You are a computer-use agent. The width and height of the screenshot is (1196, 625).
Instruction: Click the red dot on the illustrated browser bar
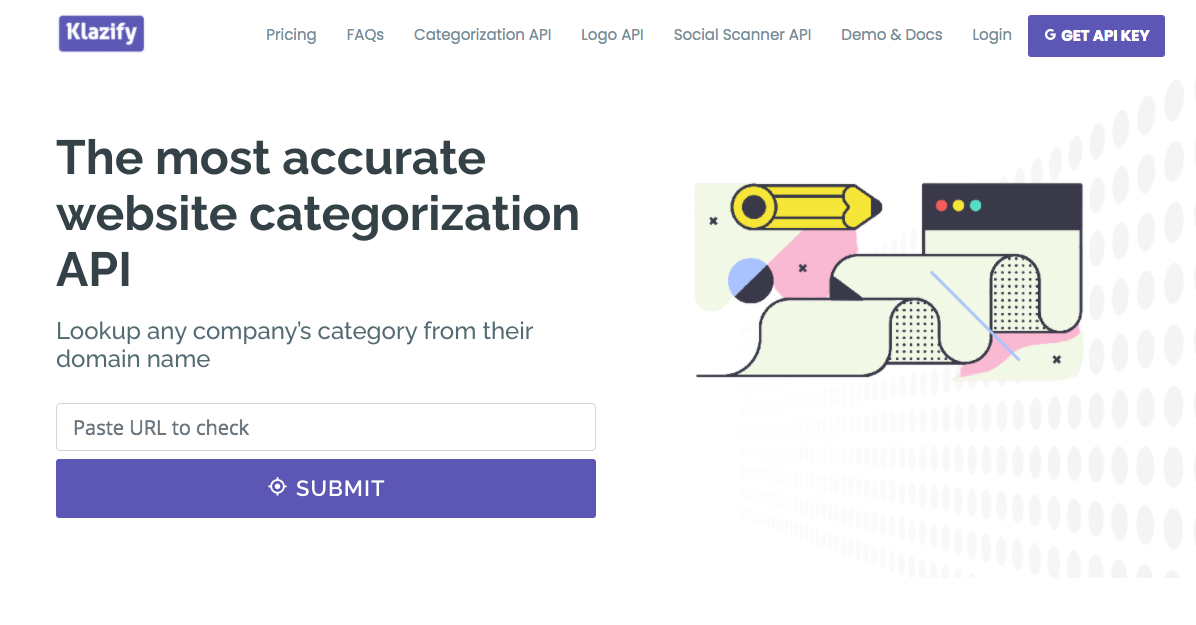941,205
